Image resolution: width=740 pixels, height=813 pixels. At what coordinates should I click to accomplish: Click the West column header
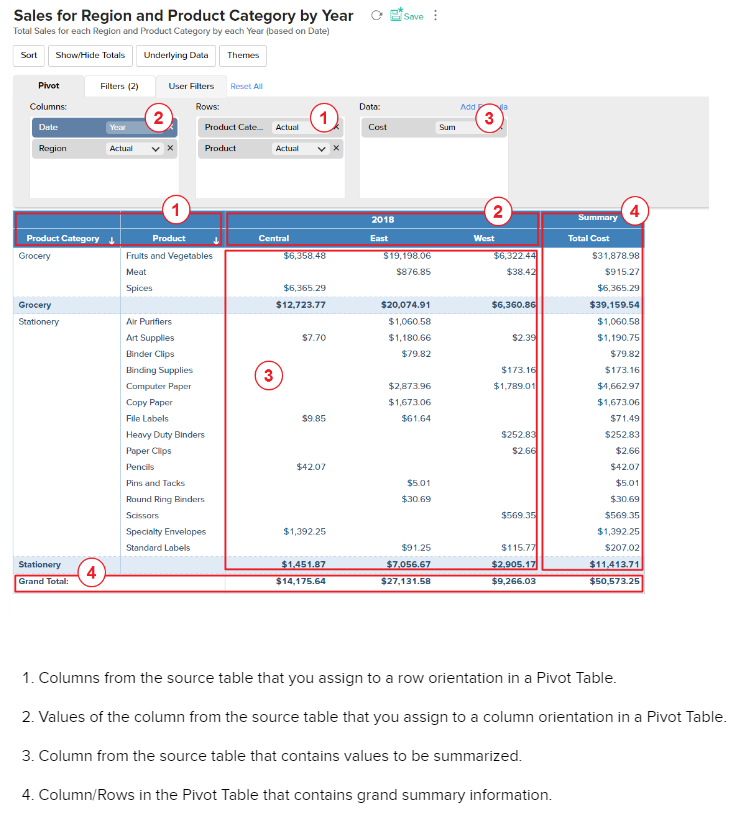484,239
